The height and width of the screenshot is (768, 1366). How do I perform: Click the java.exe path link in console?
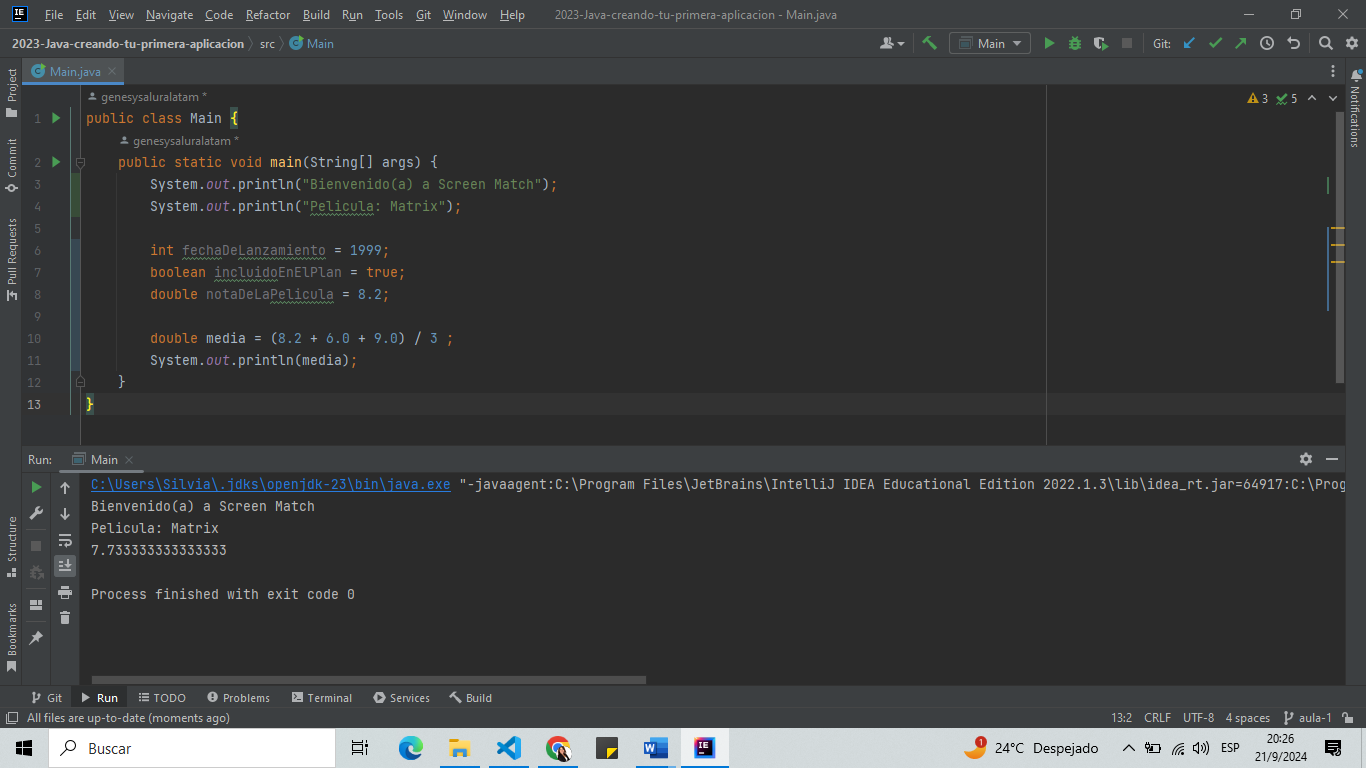coord(271,484)
